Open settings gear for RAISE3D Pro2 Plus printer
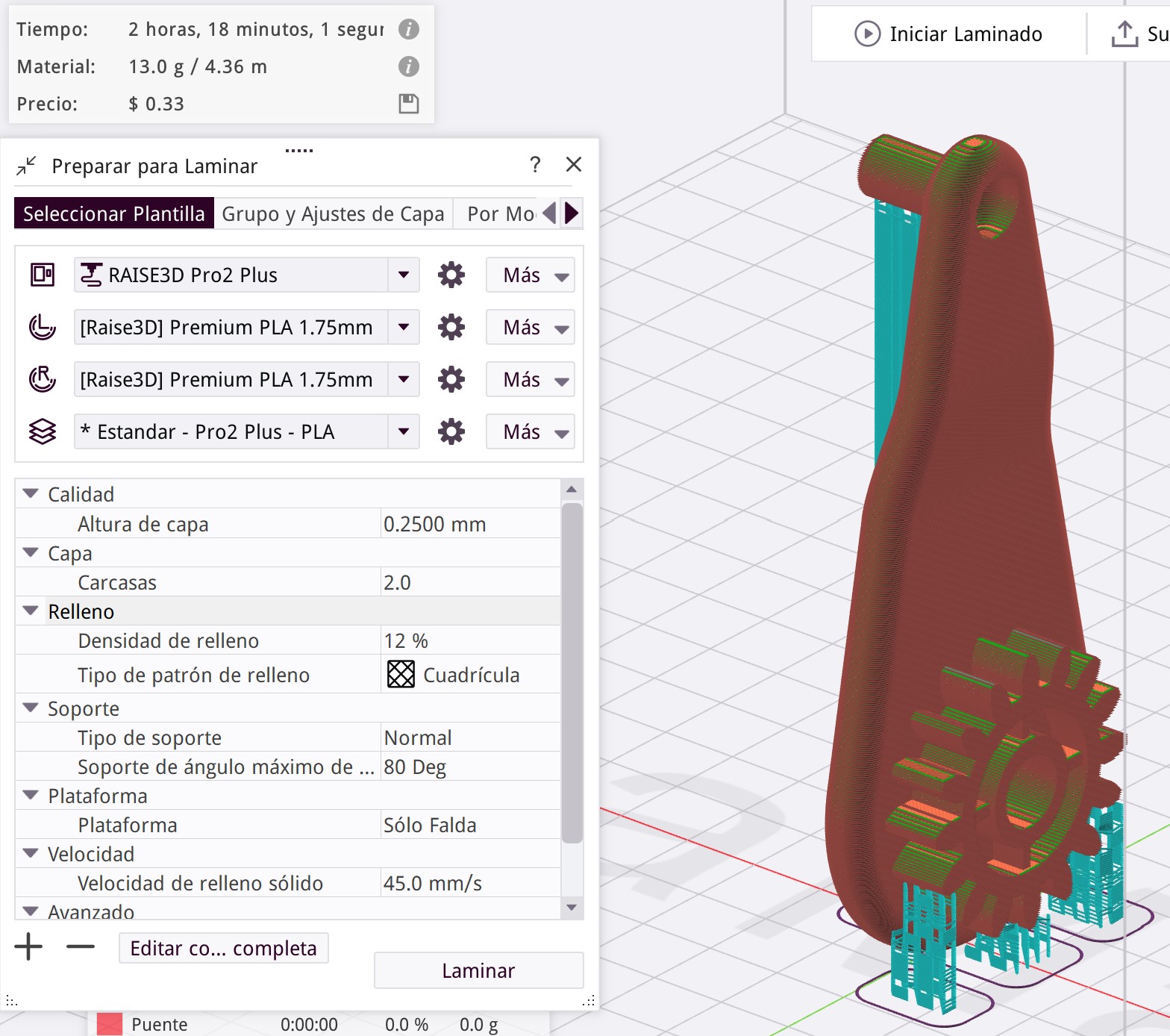Screen dimensions: 1170x1036 [x=451, y=275]
